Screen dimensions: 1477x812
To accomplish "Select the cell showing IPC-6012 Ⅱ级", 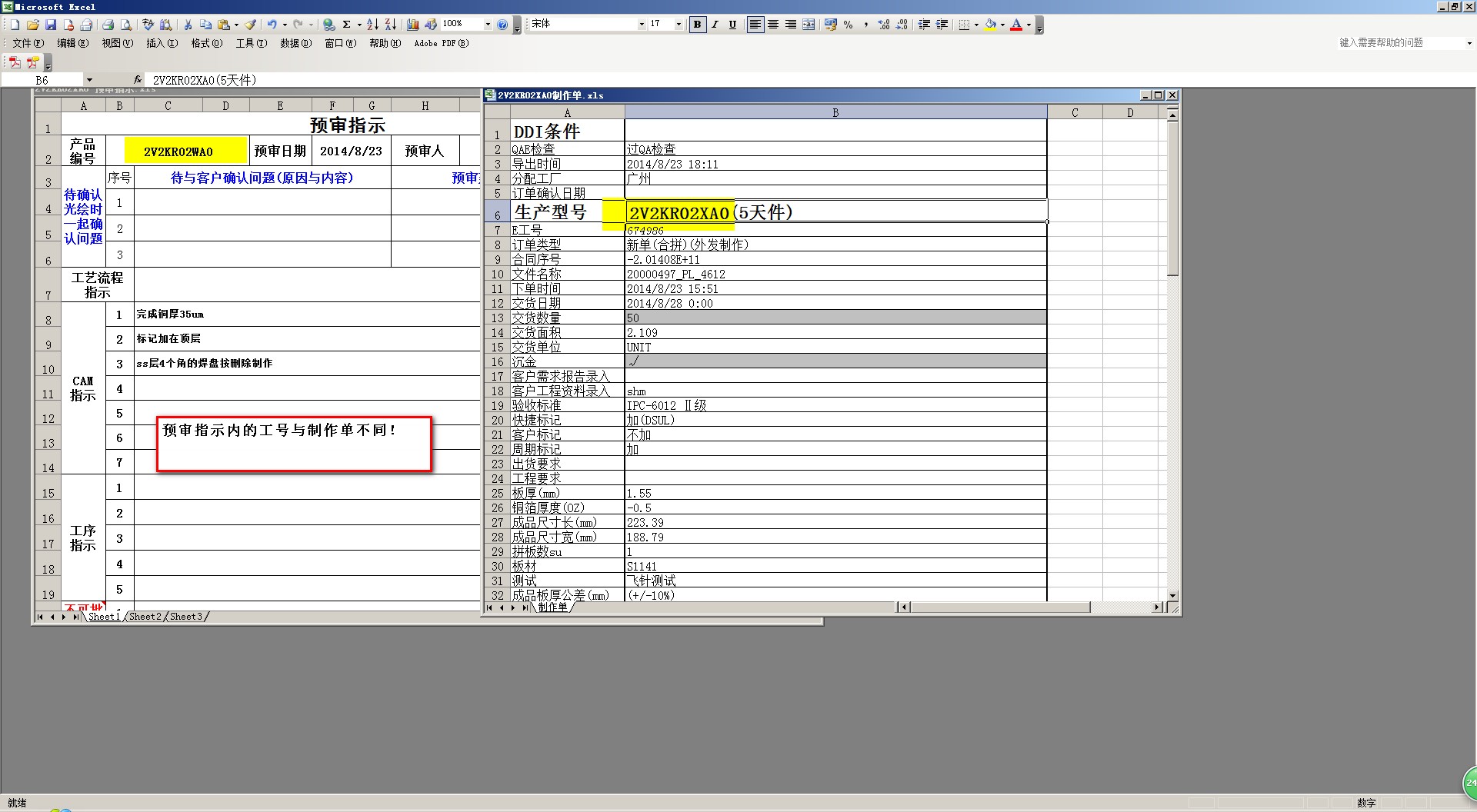I will [x=835, y=406].
